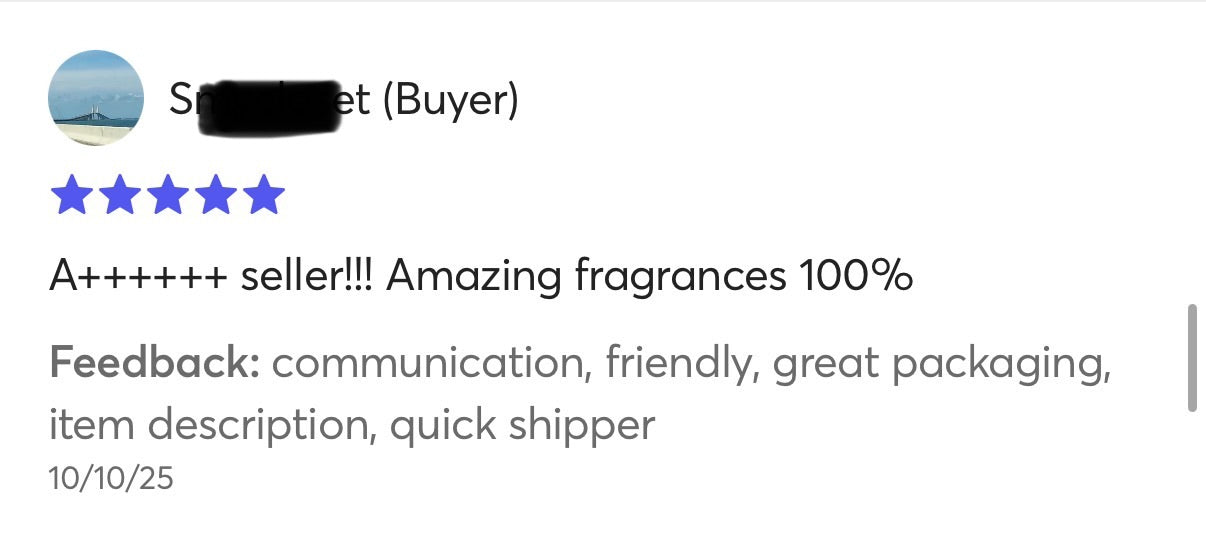Click the "(Buyer)" label

pyautogui.click(x=450, y=100)
